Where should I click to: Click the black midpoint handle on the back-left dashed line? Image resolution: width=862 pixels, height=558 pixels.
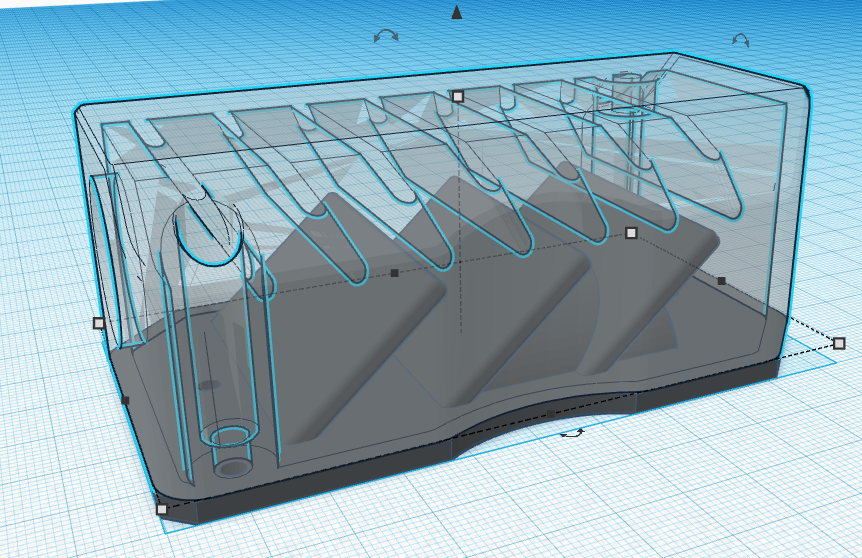pos(395,272)
